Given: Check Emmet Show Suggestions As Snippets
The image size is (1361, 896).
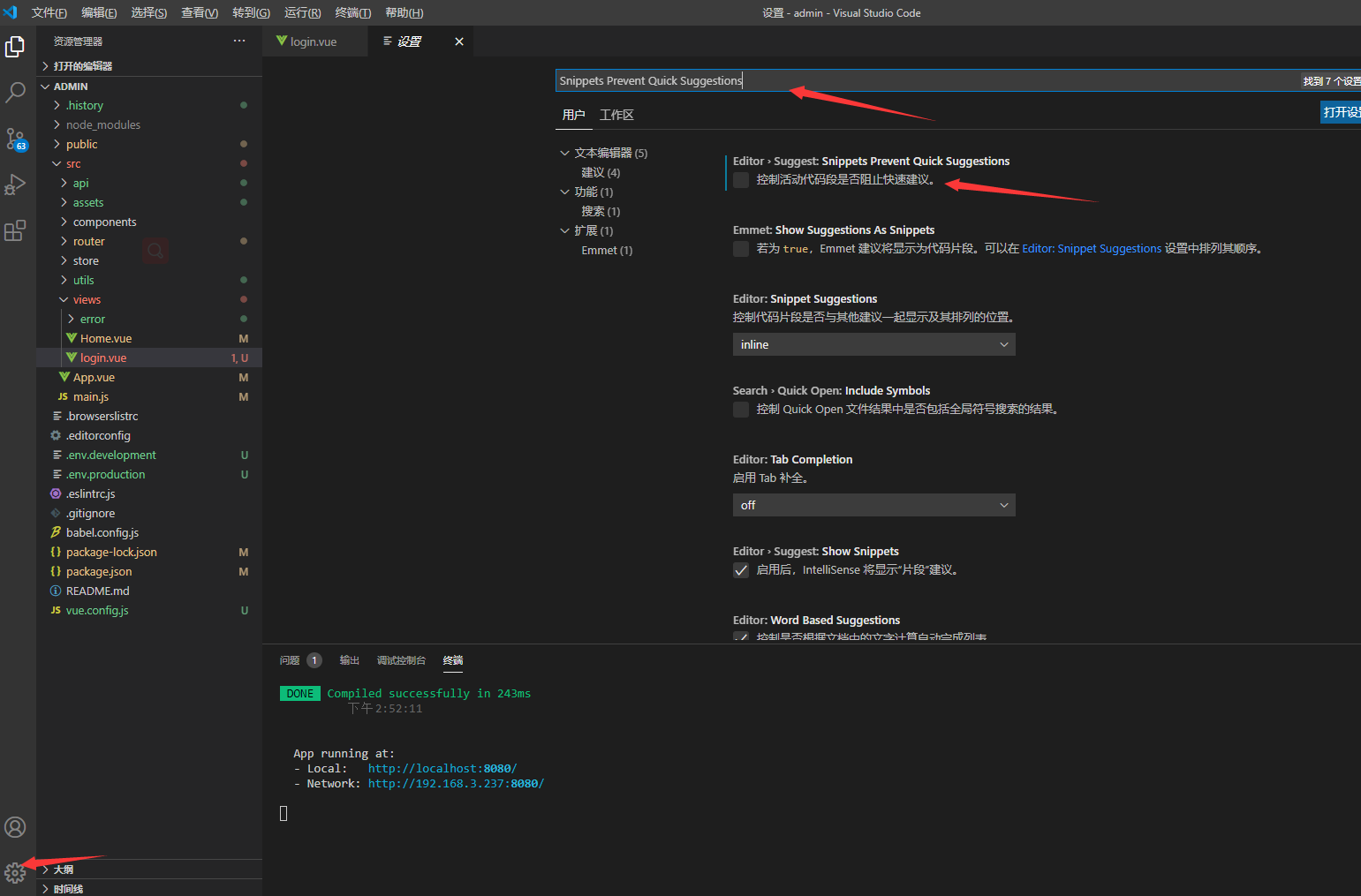Looking at the screenshot, I should point(740,249).
